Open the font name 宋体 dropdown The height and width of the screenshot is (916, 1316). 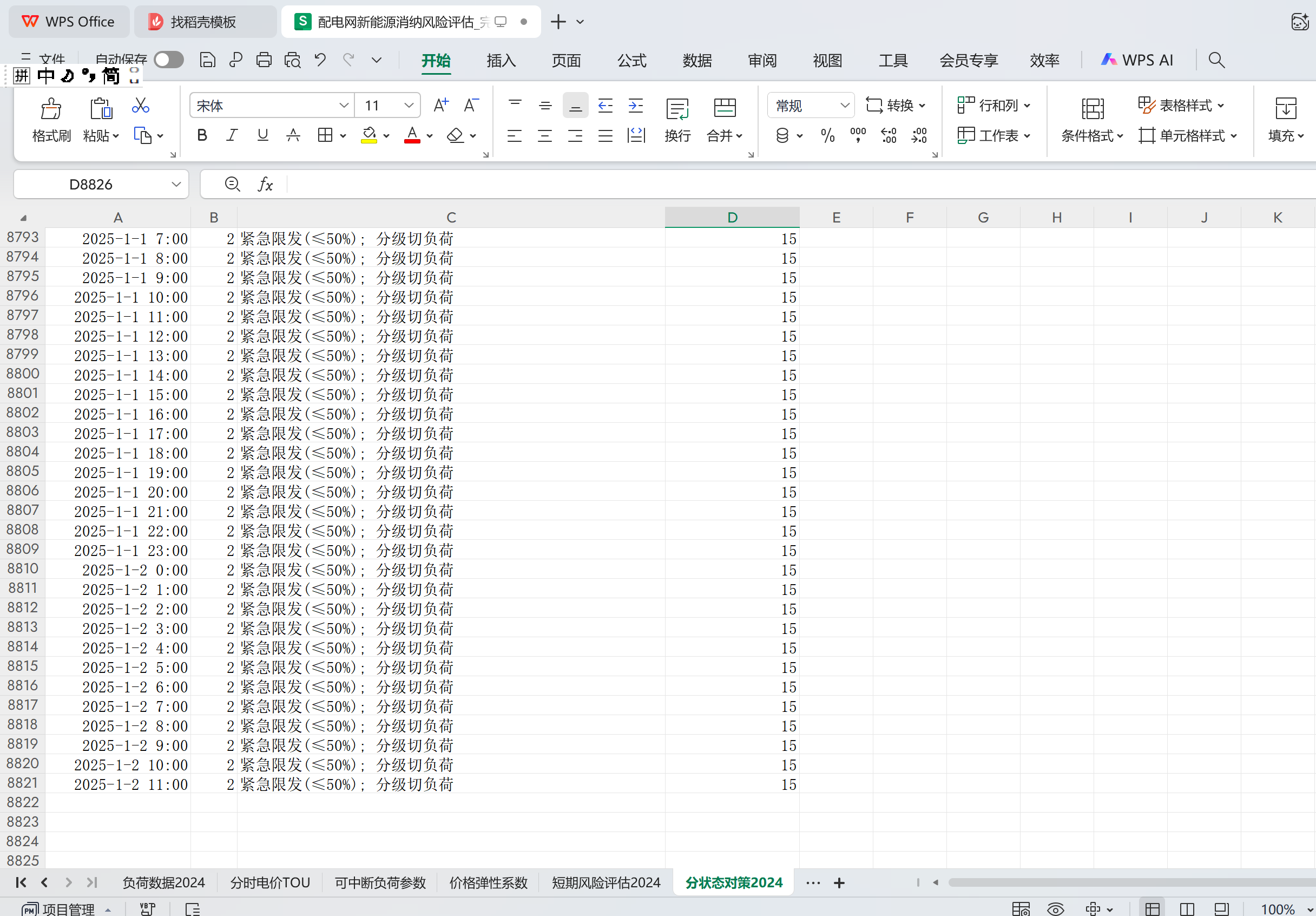343,106
